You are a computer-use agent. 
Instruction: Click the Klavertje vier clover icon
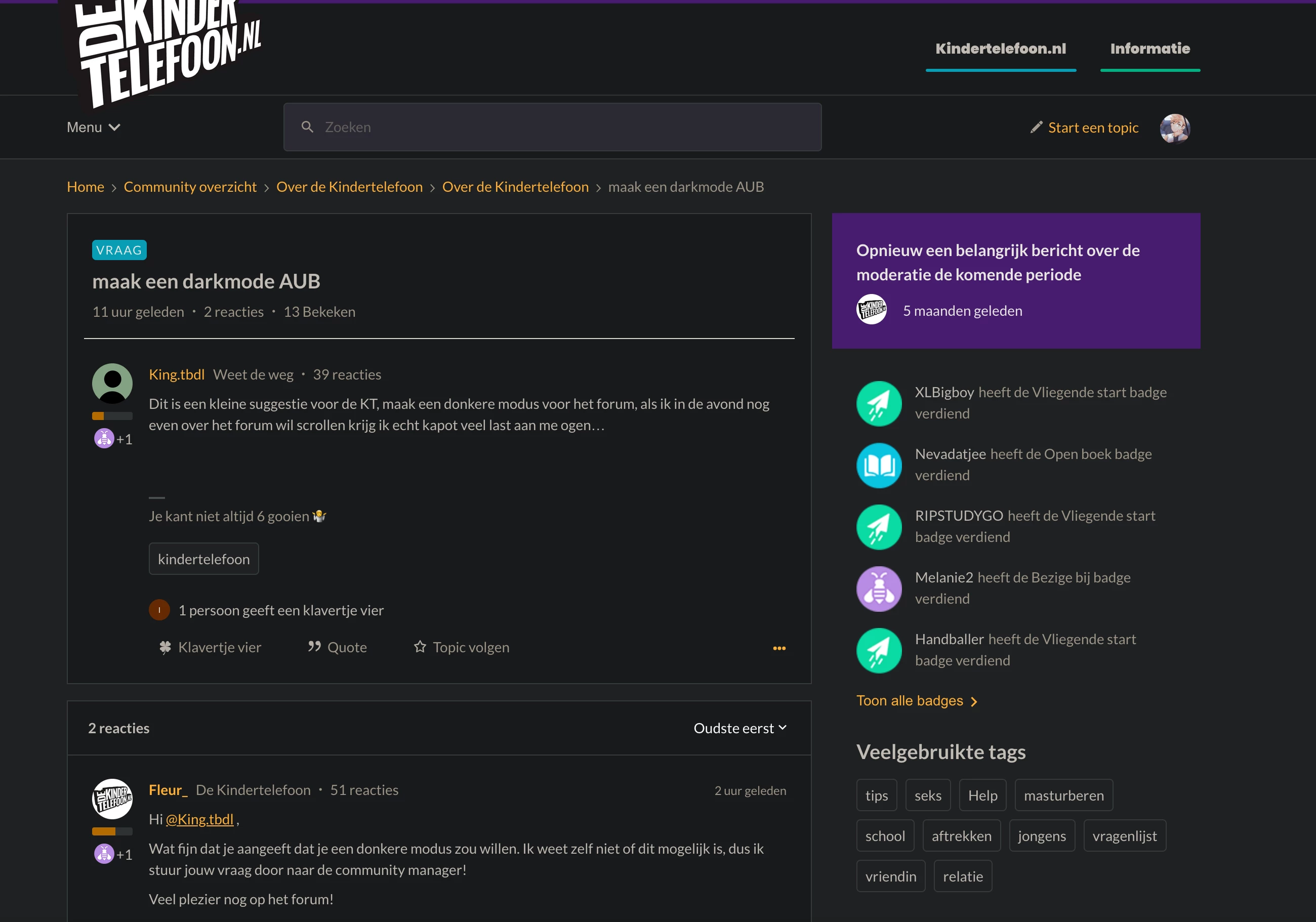click(x=165, y=648)
